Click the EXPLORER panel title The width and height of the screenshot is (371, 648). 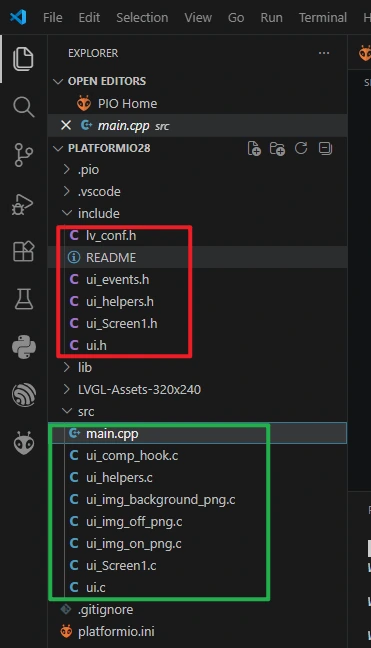tap(93, 53)
